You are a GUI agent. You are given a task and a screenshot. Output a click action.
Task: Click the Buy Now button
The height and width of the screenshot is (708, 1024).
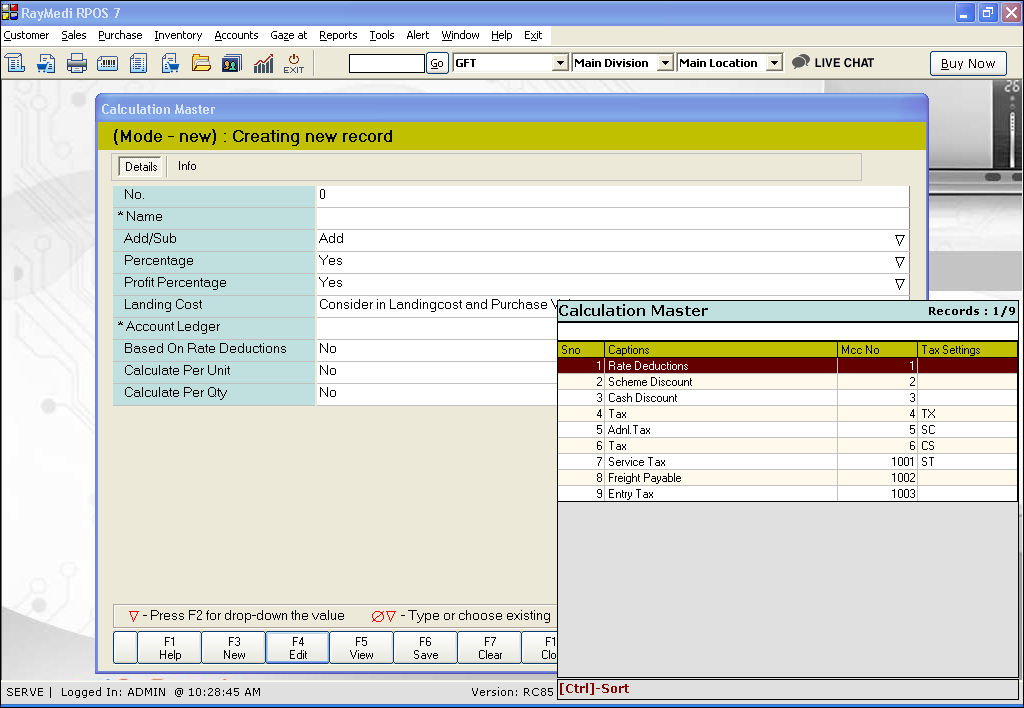[x=968, y=63]
